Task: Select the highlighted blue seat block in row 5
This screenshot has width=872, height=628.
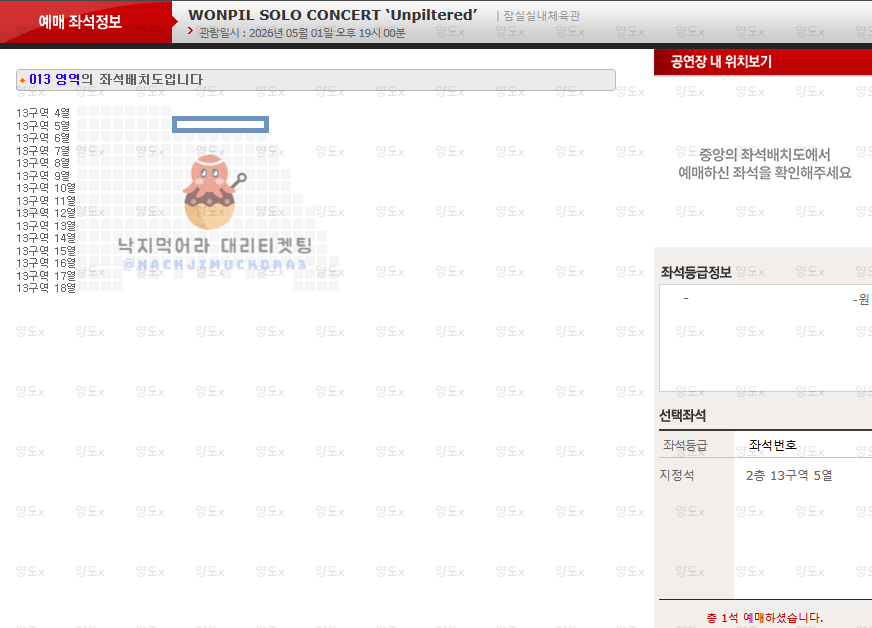Action: (x=220, y=125)
